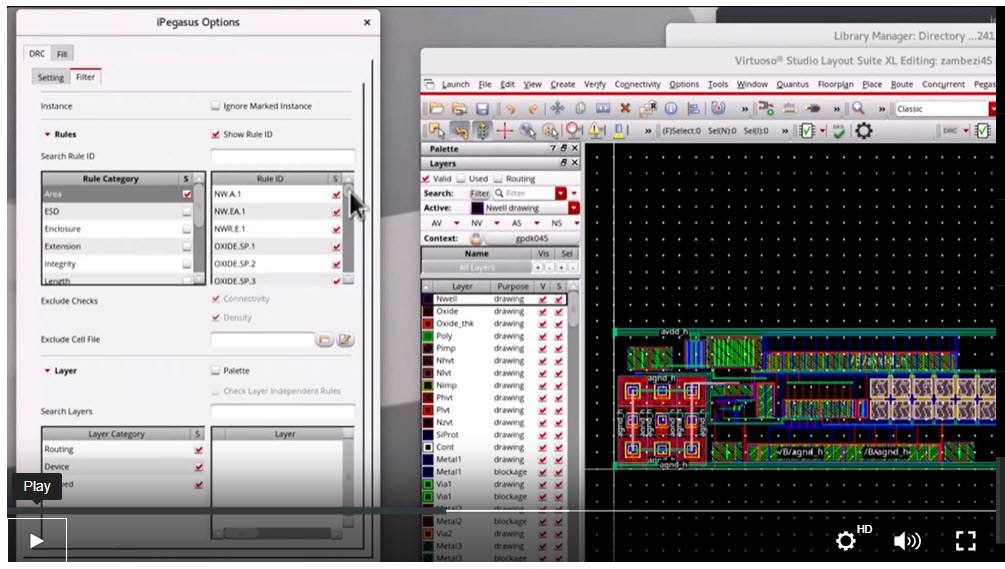Screen dimensions: 1005x569
Task: Collapse the Rules section triangle
Action: (47, 134)
